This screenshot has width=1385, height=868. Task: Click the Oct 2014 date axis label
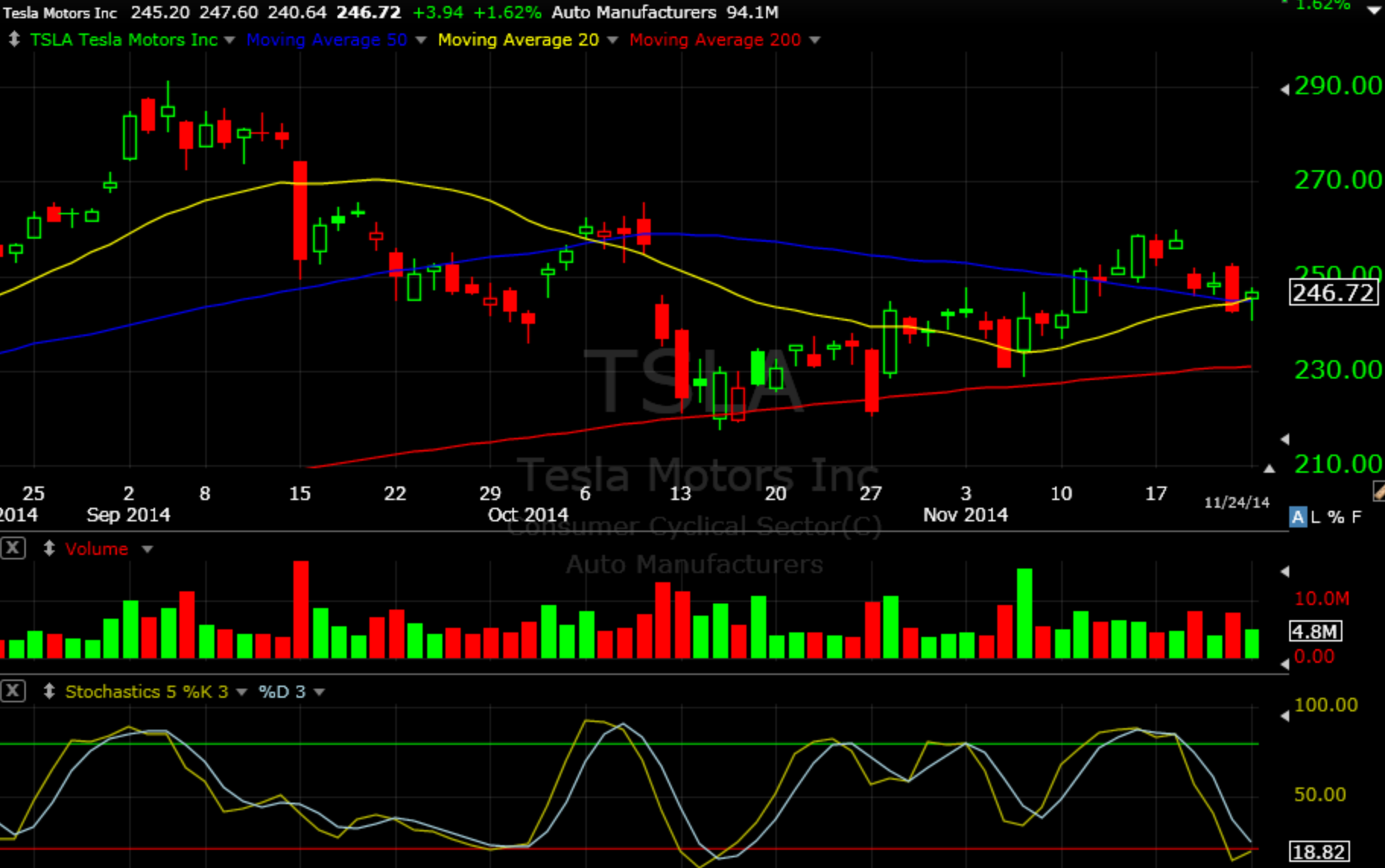coord(528,515)
